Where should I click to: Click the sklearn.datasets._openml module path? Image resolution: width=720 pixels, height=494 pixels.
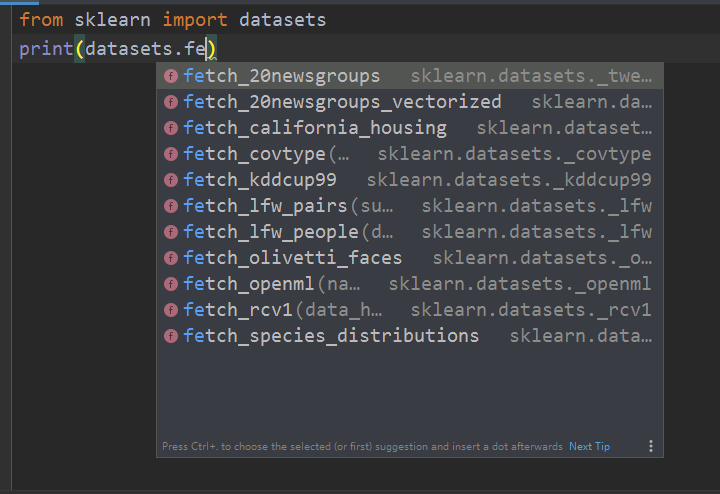coord(520,284)
